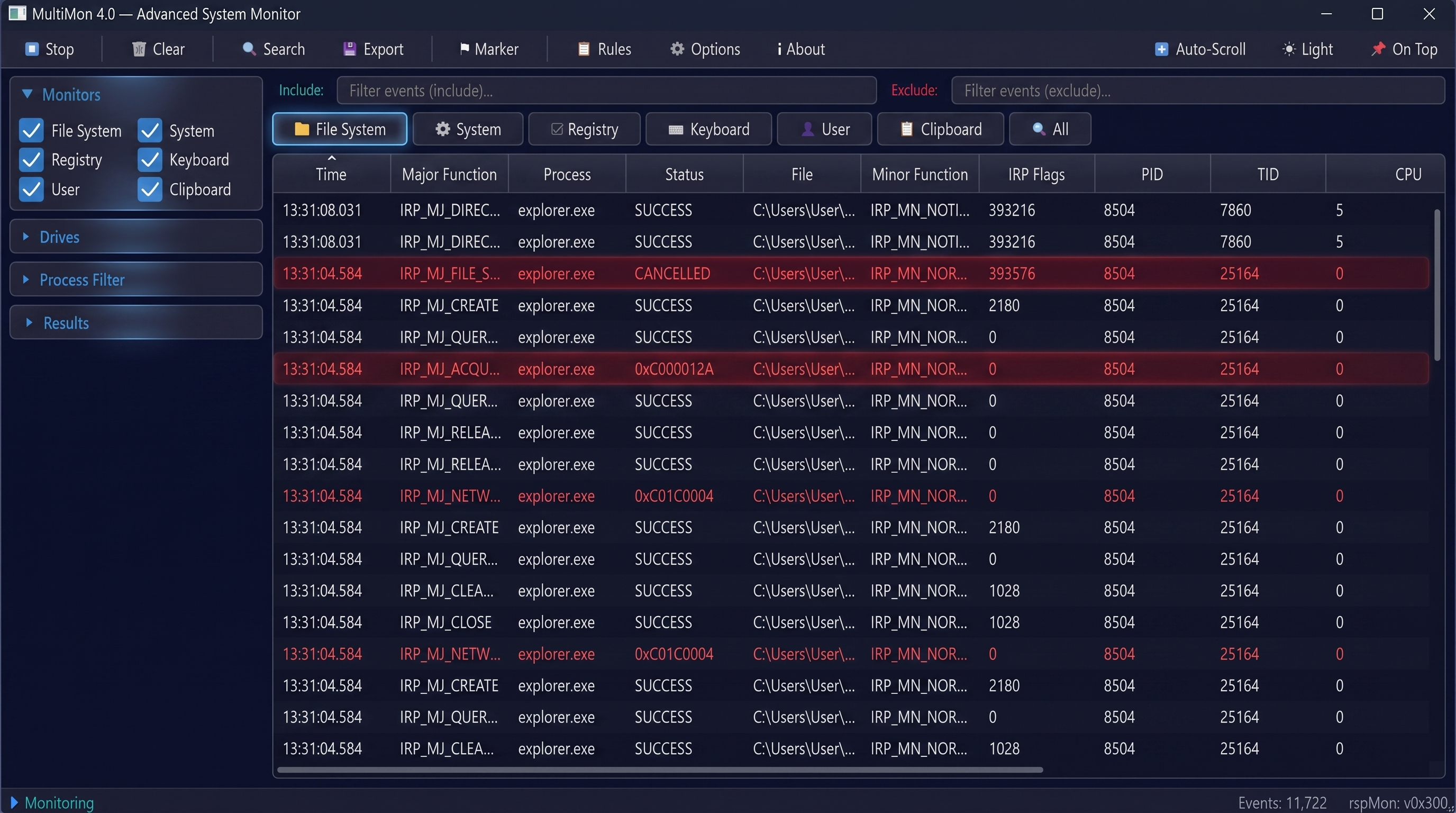This screenshot has height=813, width=1456.
Task: Uncheck the System monitor checkbox
Action: 150,131
